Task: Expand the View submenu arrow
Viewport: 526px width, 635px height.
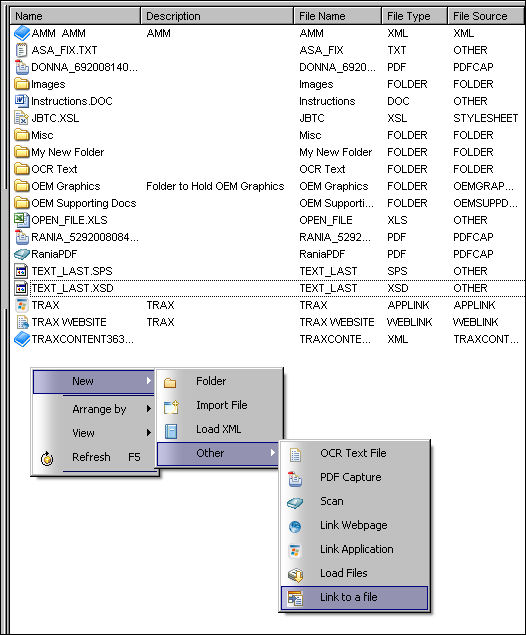Action: coord(149,433)
